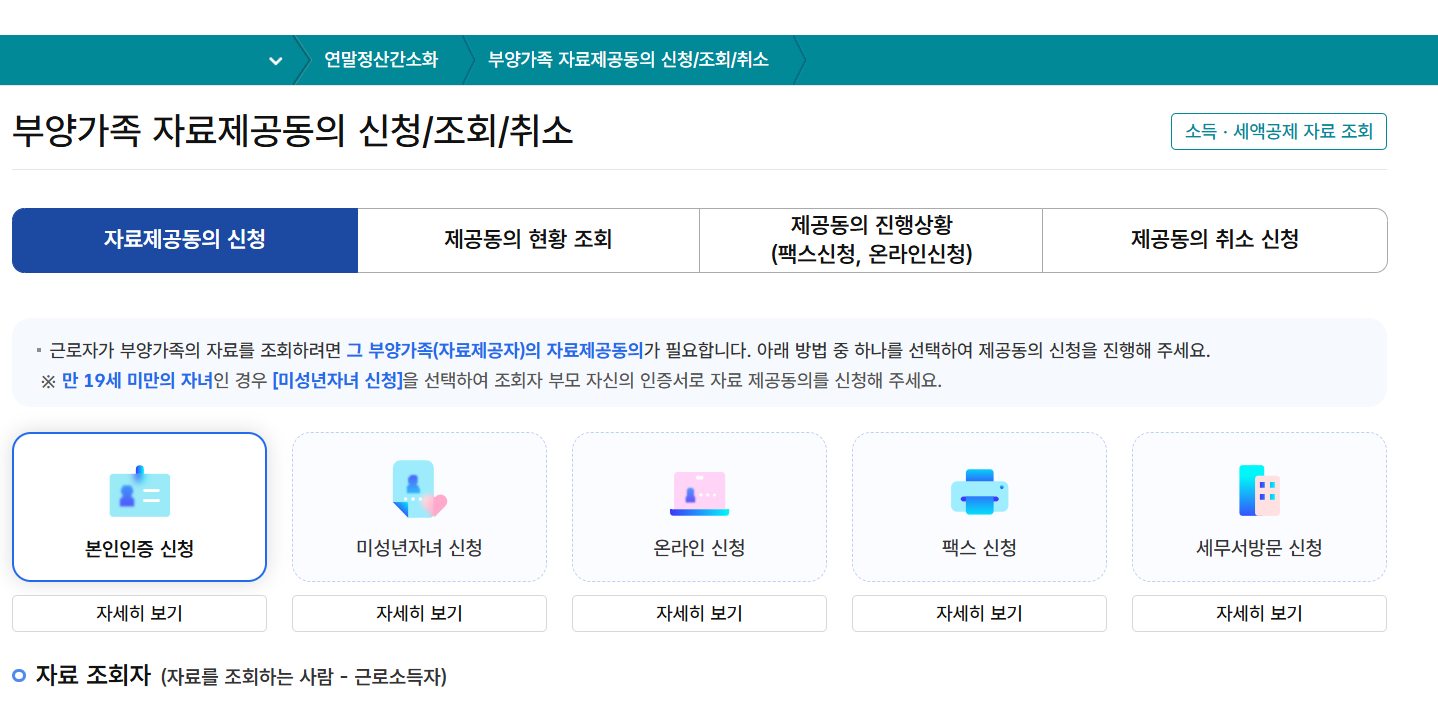Select the 제공동의 취소 신청 tab
The height and width of the screenshot is (702, 1438).
(1214, 240)
